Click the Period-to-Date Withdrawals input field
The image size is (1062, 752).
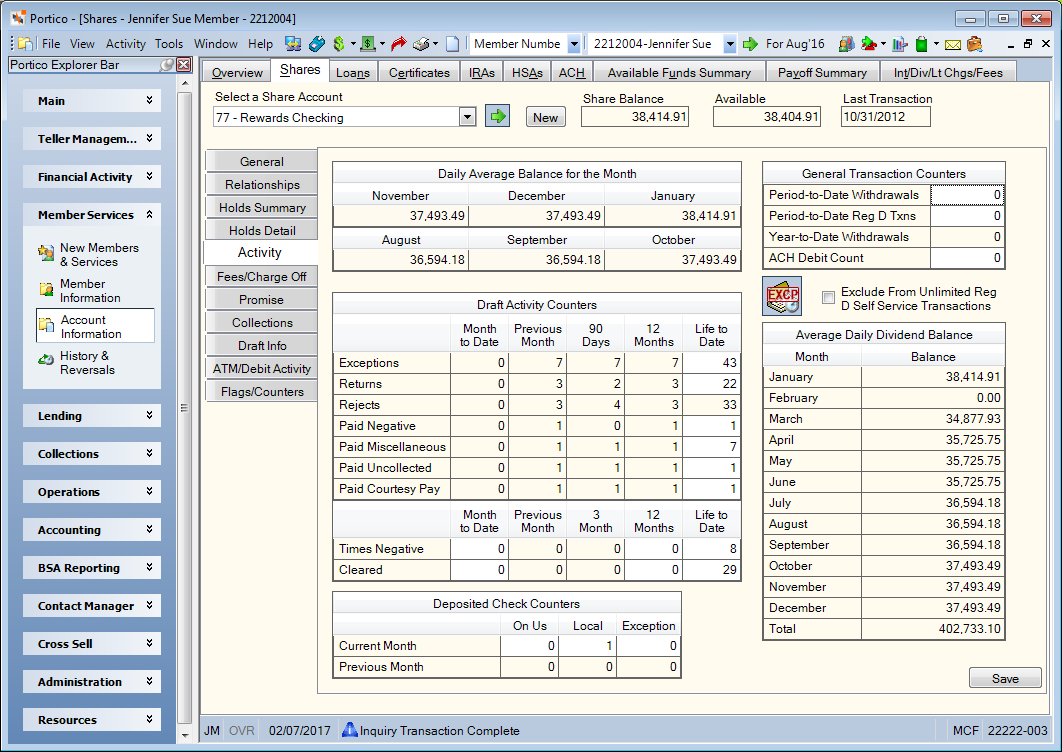[967, 195]
